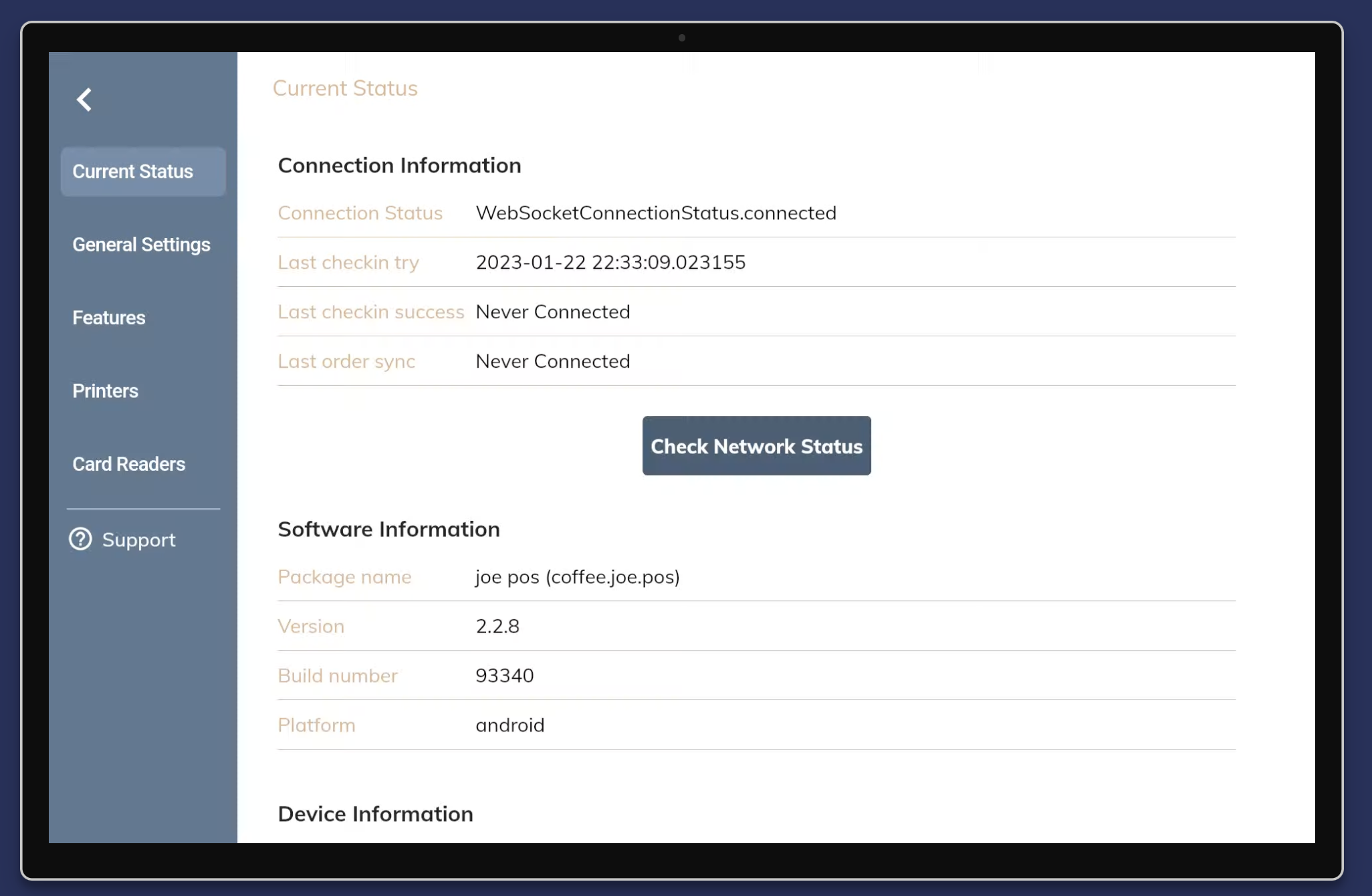Image resolution: width=1372 pixels, height=896 pixels.
Task: Open the Current Status sidebar tab
Action: (143, 172)
